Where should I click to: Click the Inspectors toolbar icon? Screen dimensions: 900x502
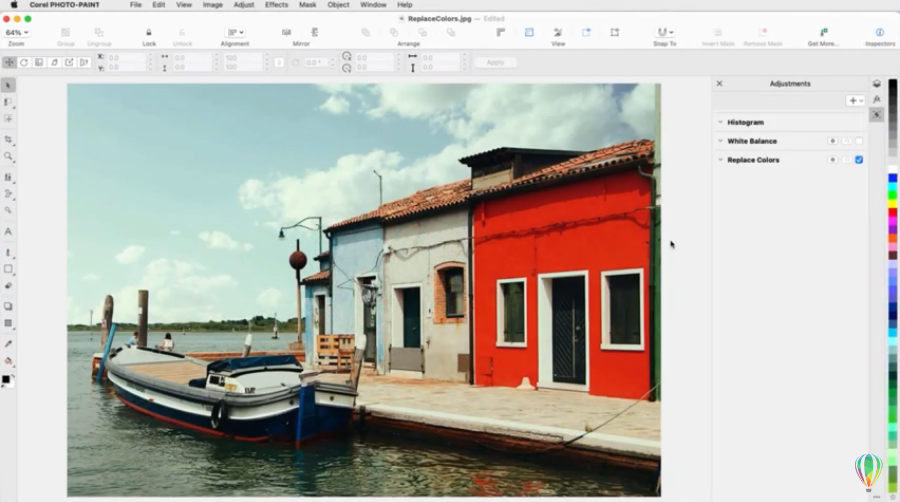coord(880,33)
